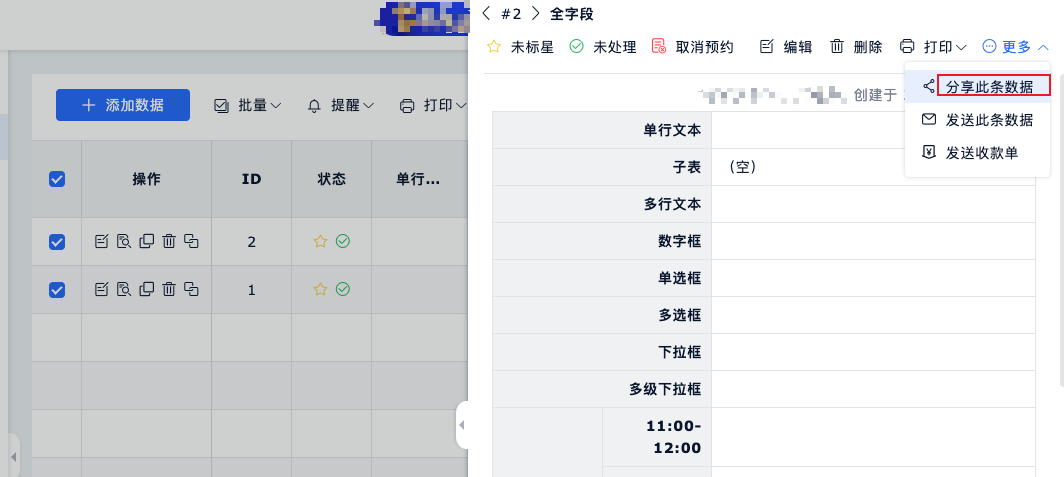
Task: Click the 添加数据 button
Action: tap(123, 105)
